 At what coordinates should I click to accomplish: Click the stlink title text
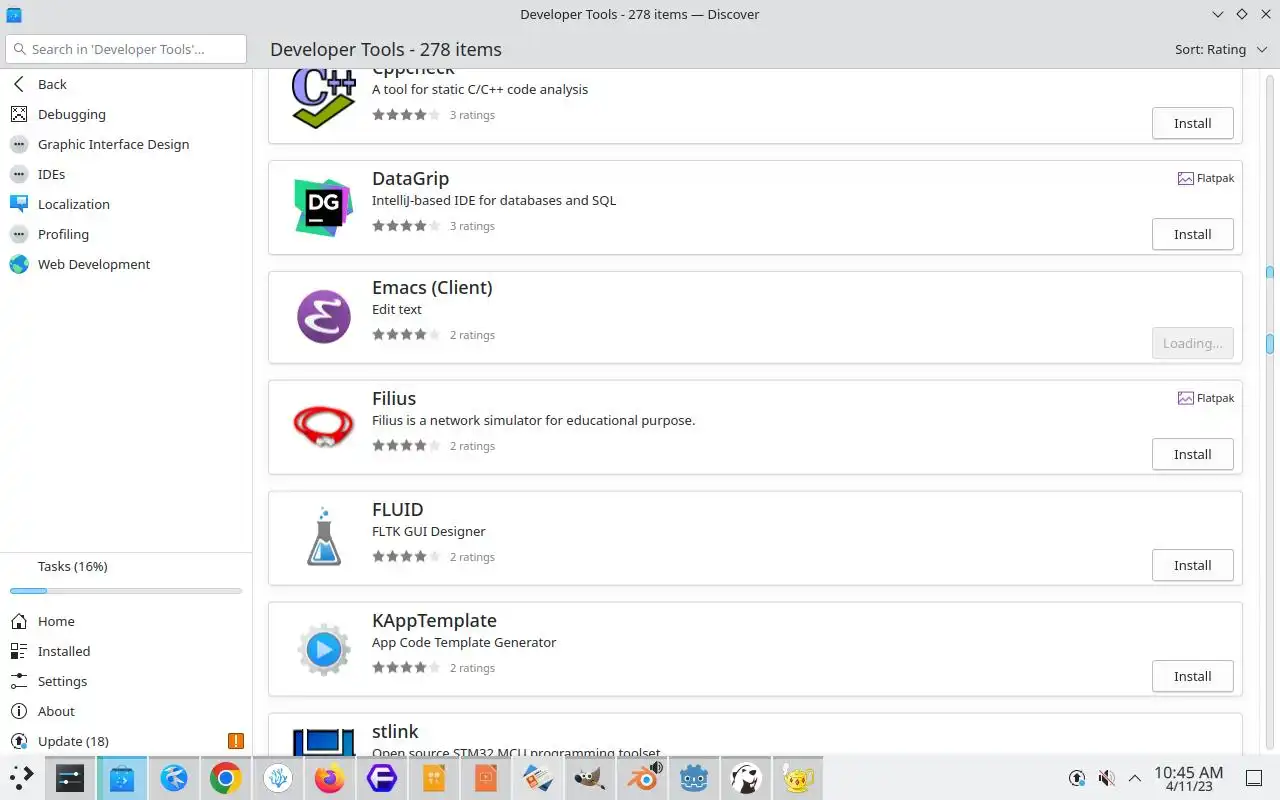[395, 731]
